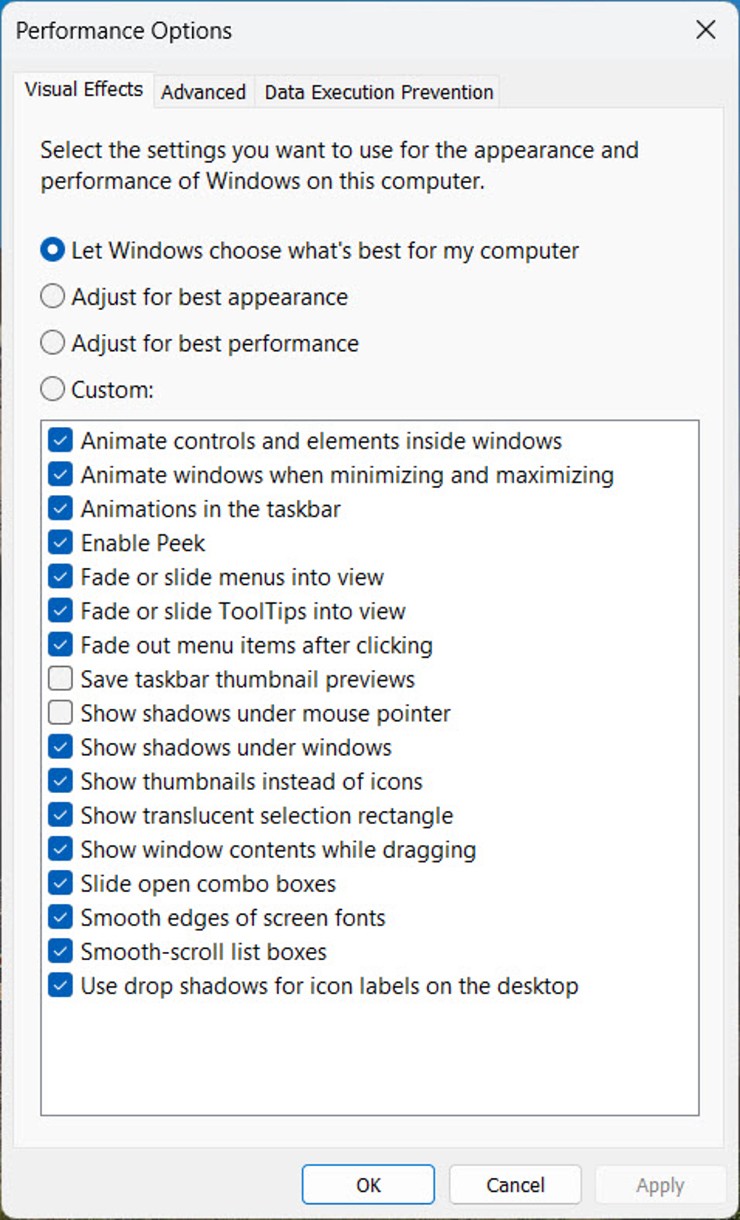Toggle 'Show thumbnails instead of icons'
This screenshot has width=740, height=1220.
point(61,782)
